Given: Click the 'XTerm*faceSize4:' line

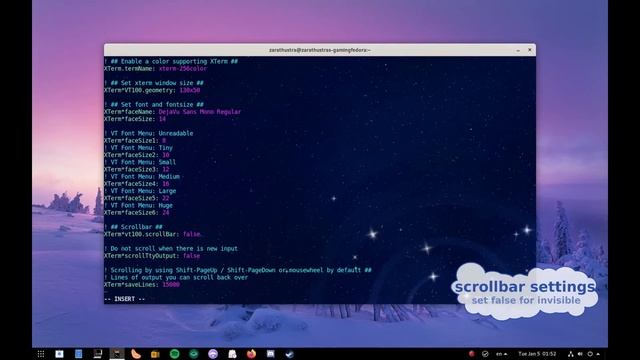Looking at the screenshot, I should (137, 184).
